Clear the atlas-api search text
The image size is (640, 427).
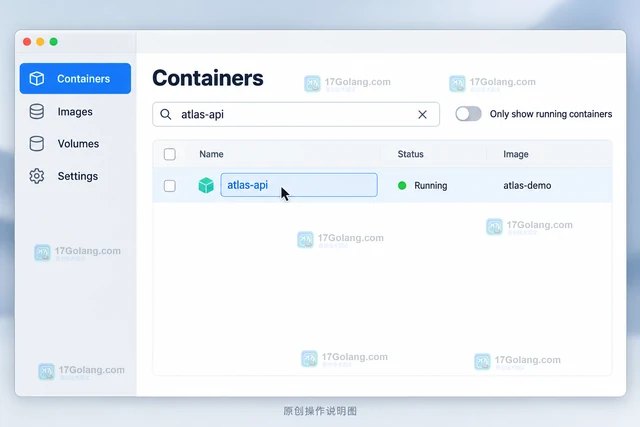422,114
